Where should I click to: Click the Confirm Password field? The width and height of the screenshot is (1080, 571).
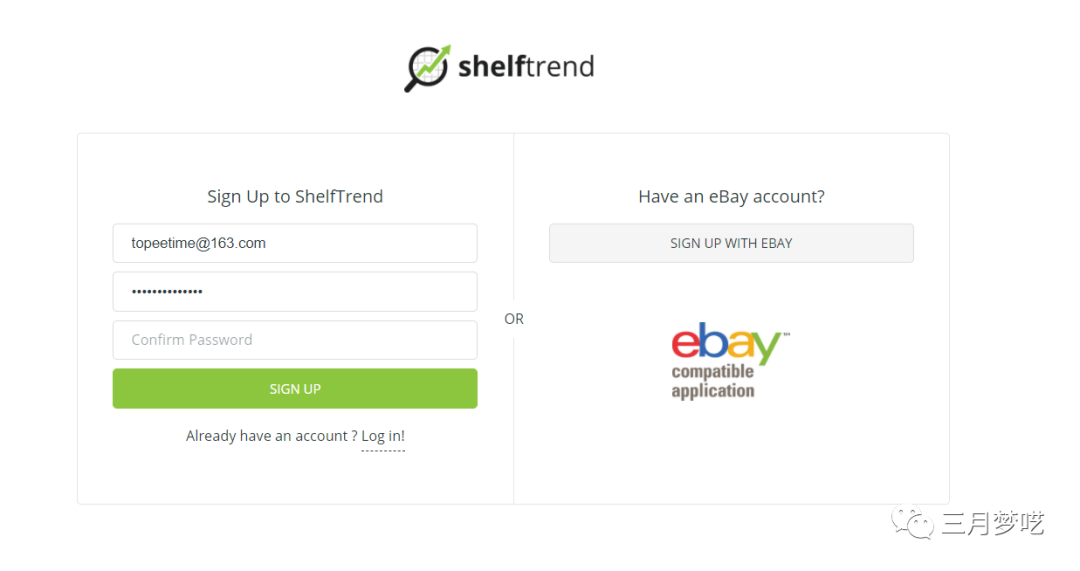(295, 340)
